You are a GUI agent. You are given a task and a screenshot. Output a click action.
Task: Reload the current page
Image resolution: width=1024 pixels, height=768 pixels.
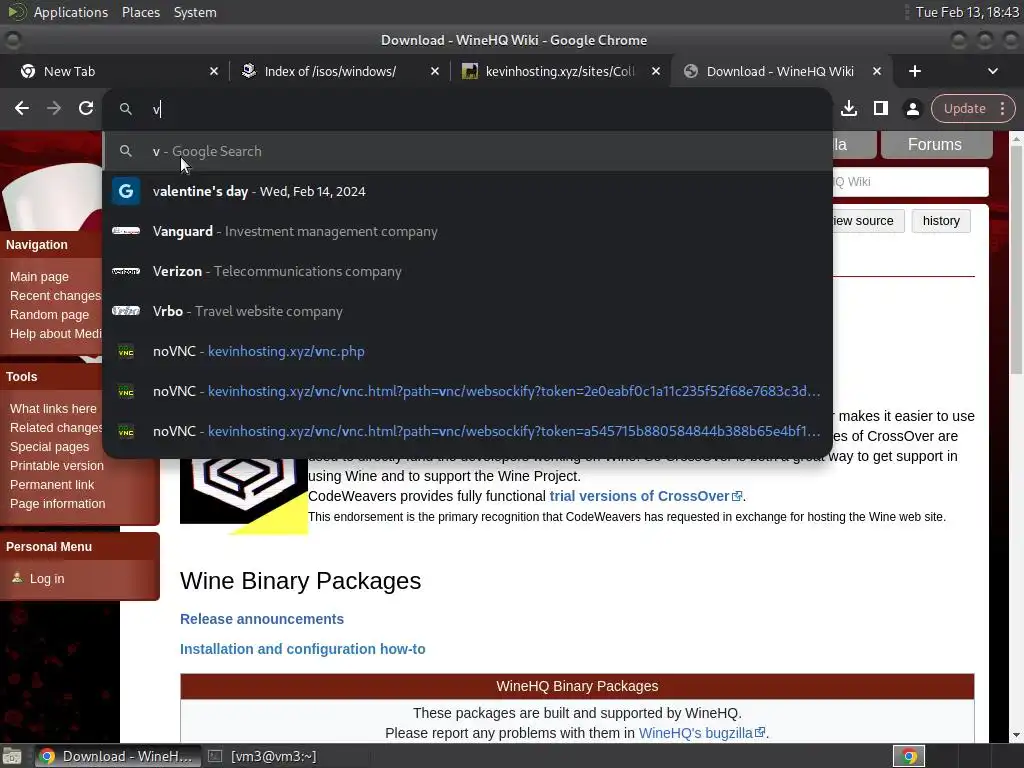point(86,108)
